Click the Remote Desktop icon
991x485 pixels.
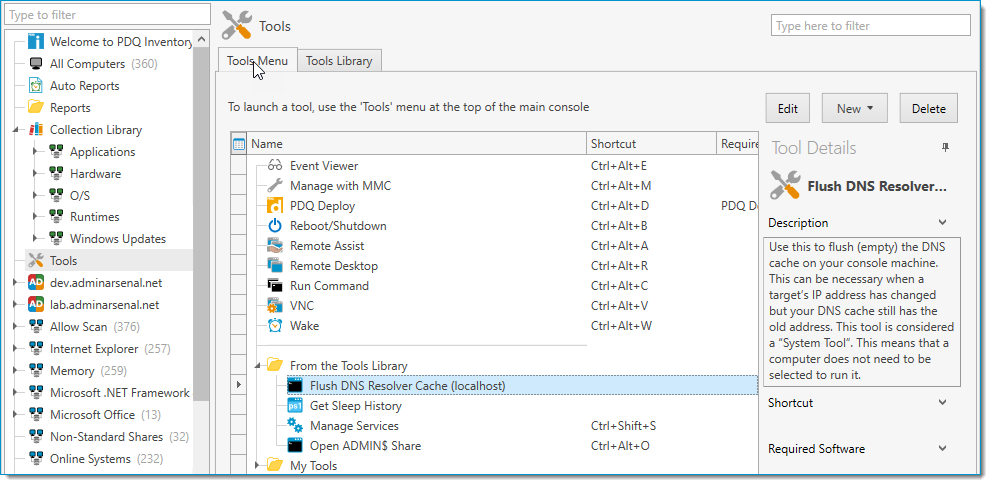pyautogui.click(x=275, y=266)
